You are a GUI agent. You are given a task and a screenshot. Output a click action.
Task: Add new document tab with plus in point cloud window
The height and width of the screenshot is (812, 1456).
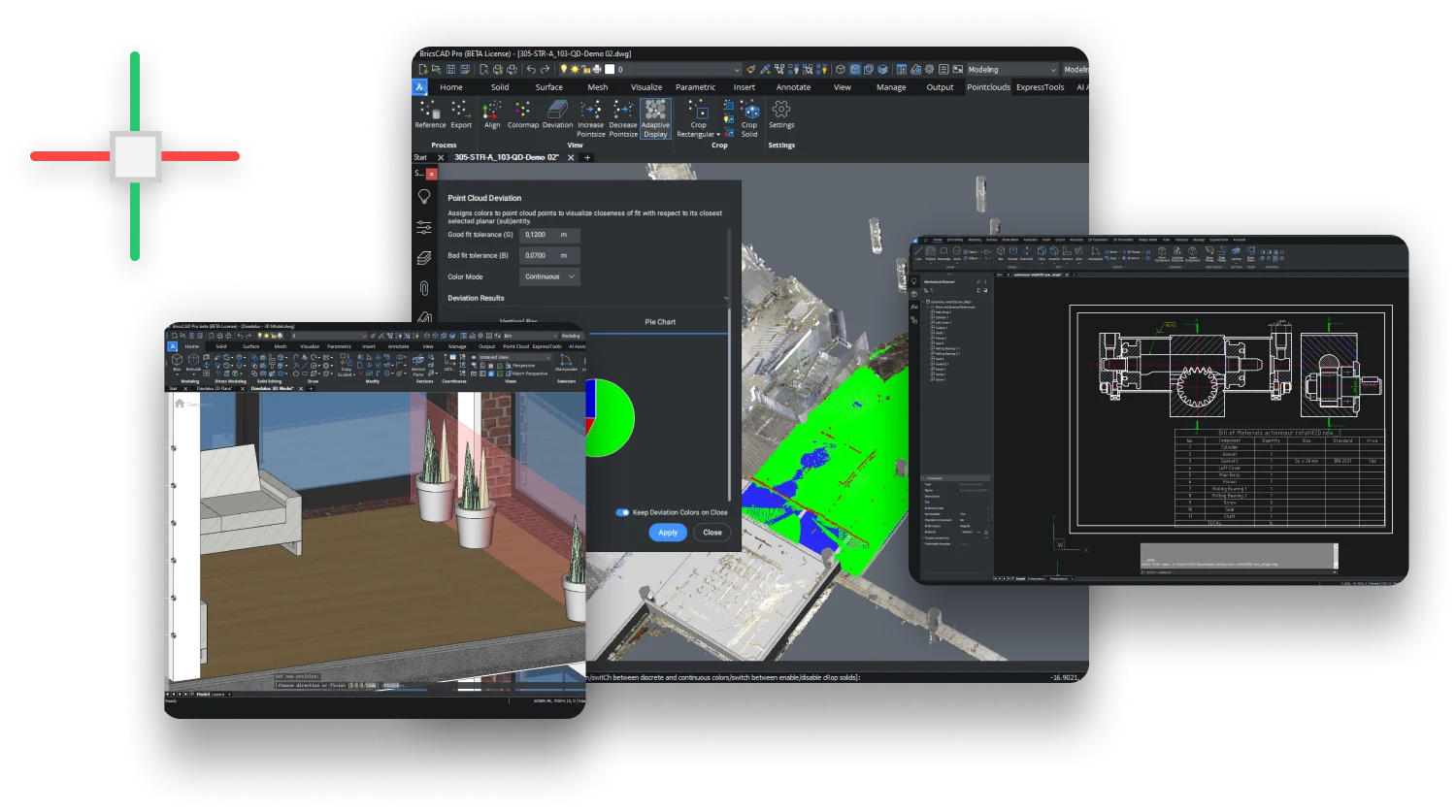587,157
